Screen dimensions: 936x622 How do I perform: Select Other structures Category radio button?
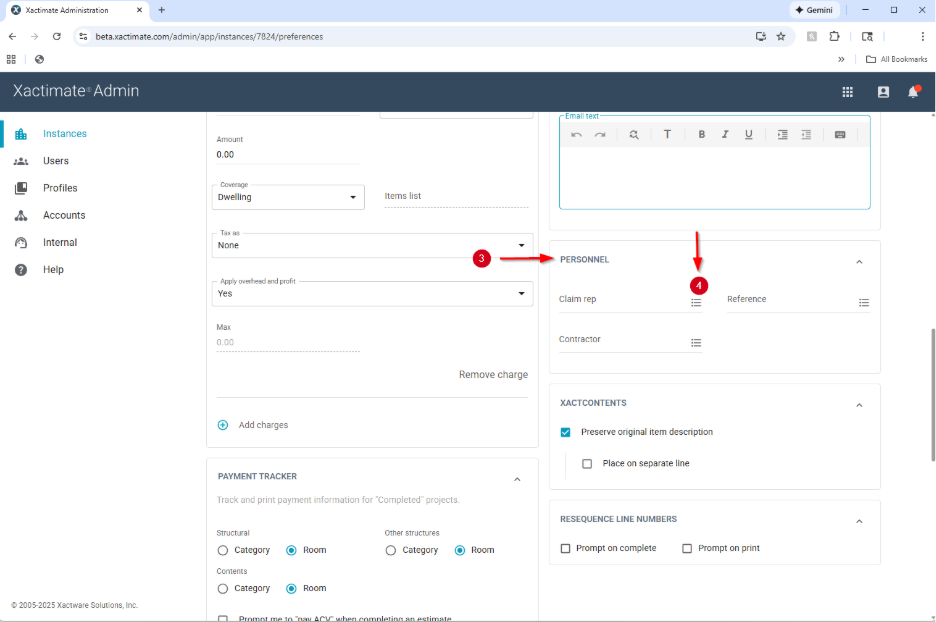coord(390,550)
